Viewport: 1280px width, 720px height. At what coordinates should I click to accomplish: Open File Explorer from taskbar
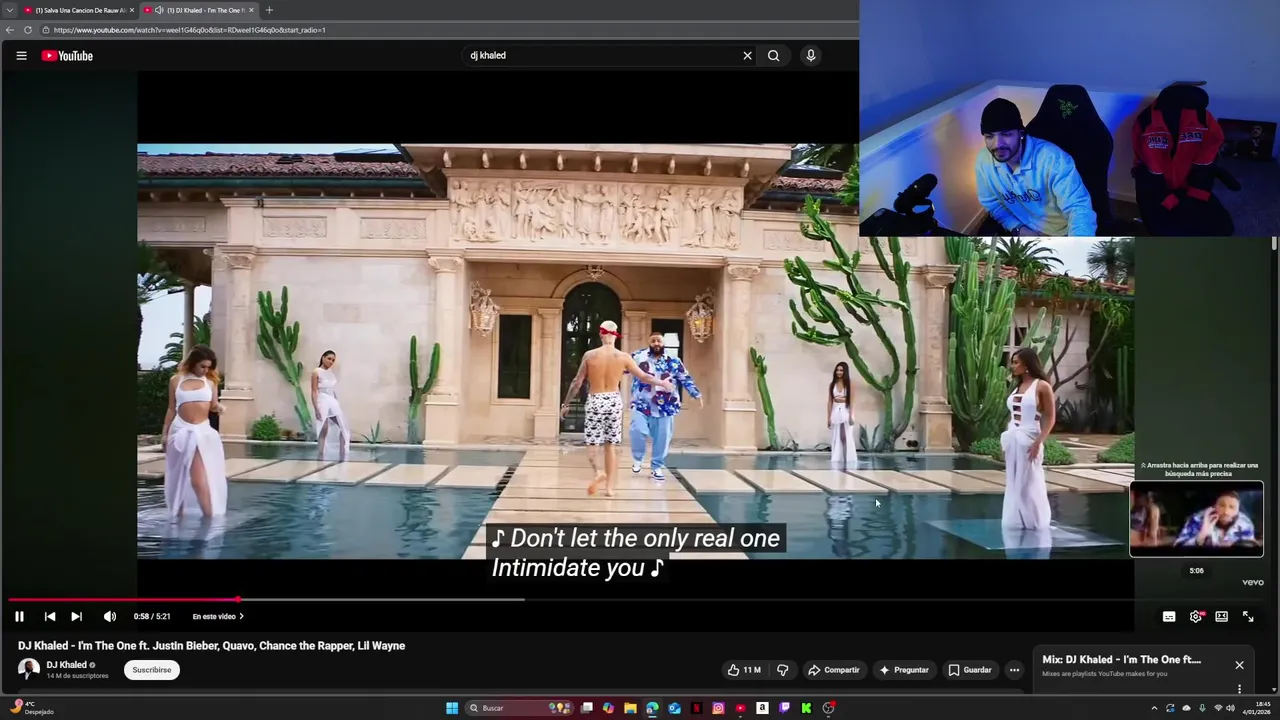pyautogui.click(x=630, y=708)
